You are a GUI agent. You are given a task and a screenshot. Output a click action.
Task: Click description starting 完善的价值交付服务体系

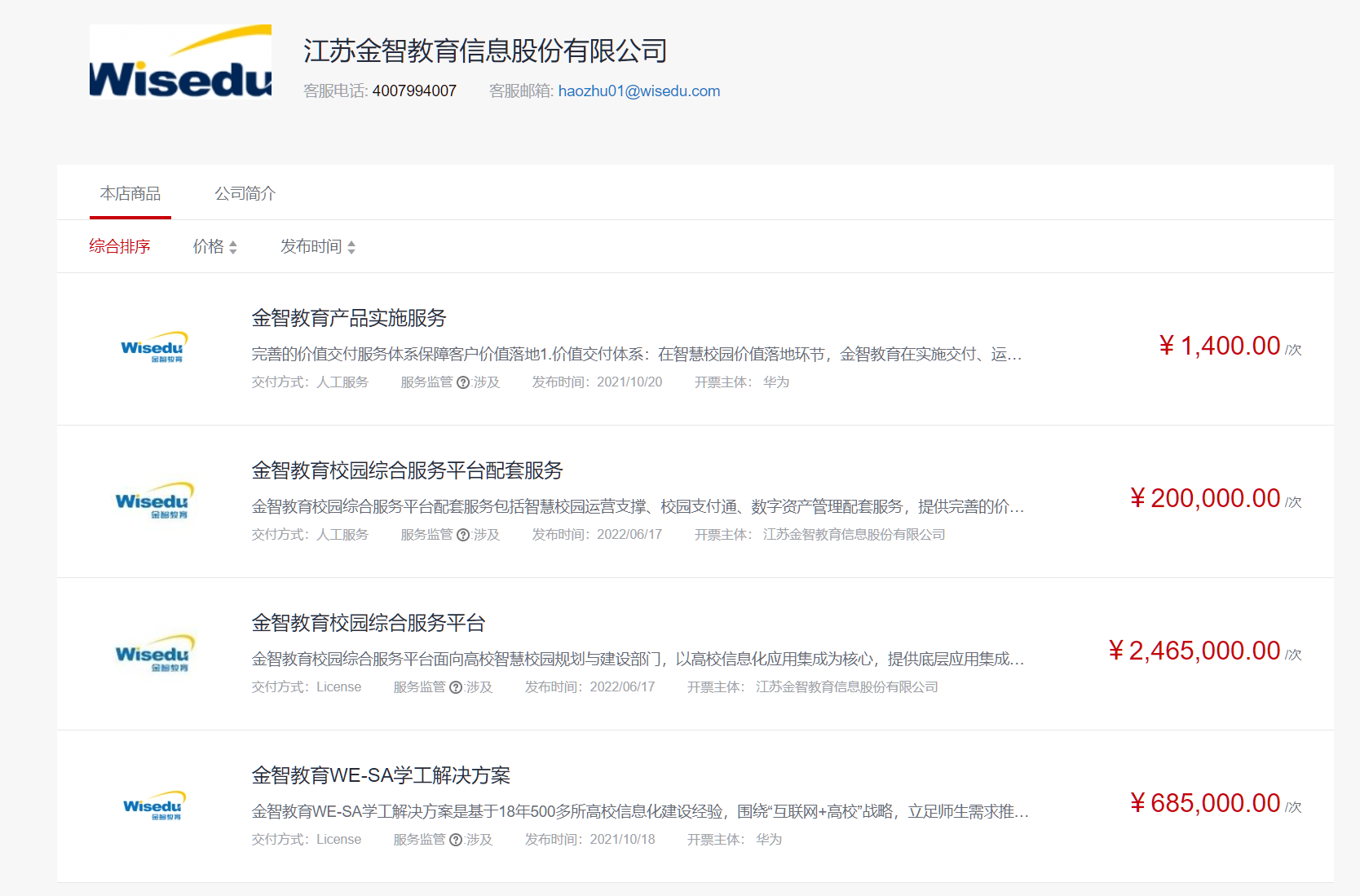[x=637, y=354]
